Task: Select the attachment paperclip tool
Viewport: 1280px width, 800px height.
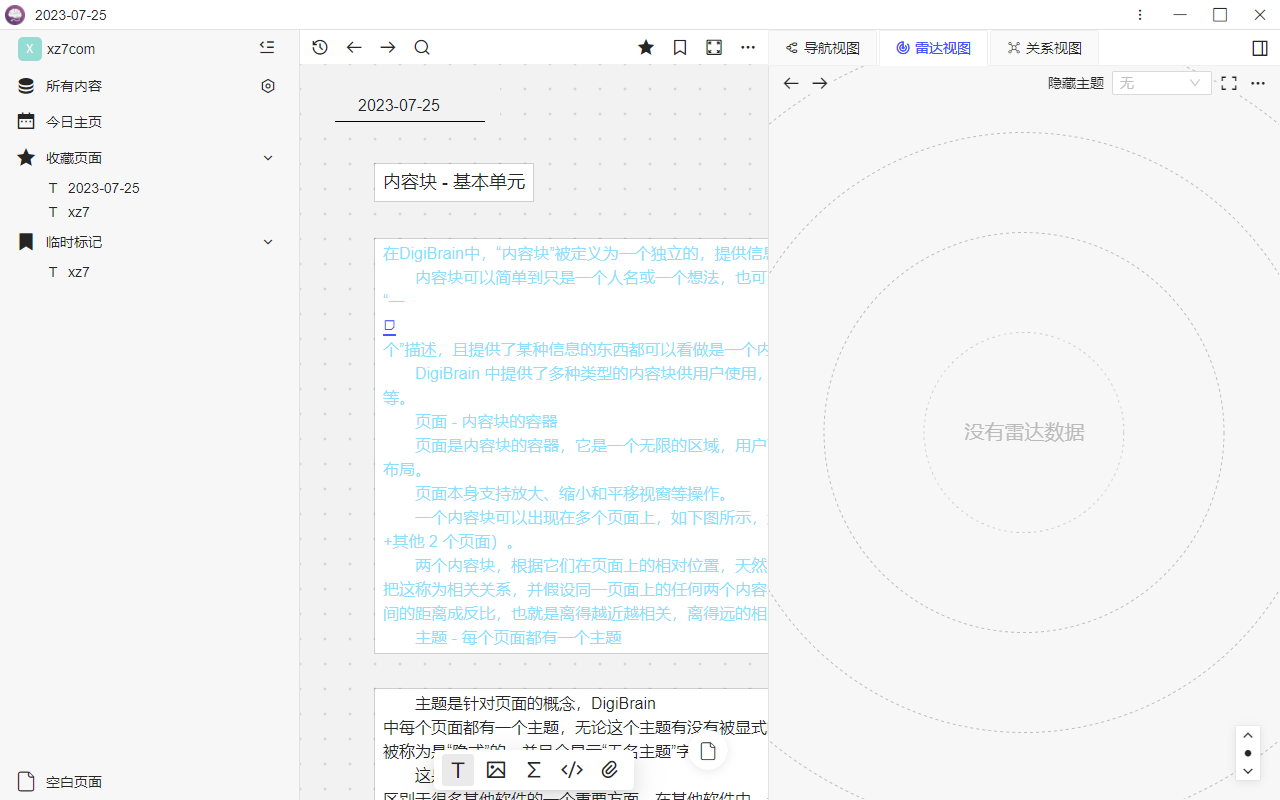Action: coord(610,770)
